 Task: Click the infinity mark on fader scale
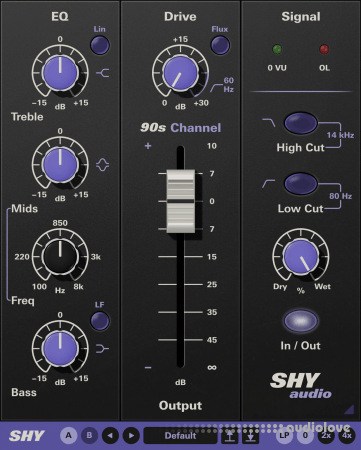(212, 367)
